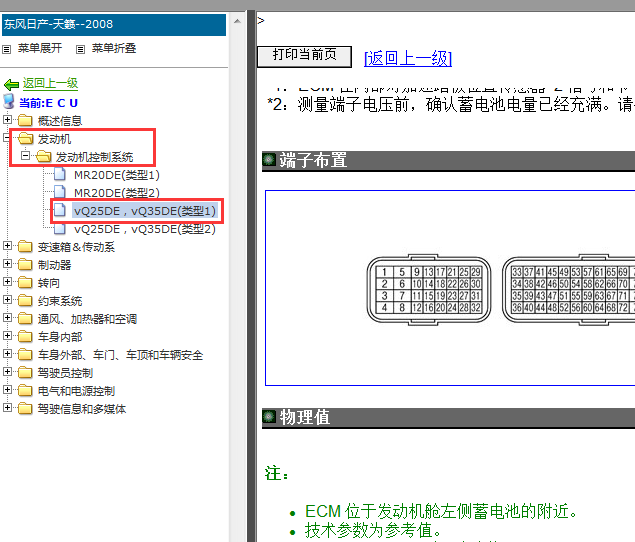
Task: Collapse the 发动机控制系统 tree node
Action: click(x=26, y=156)
